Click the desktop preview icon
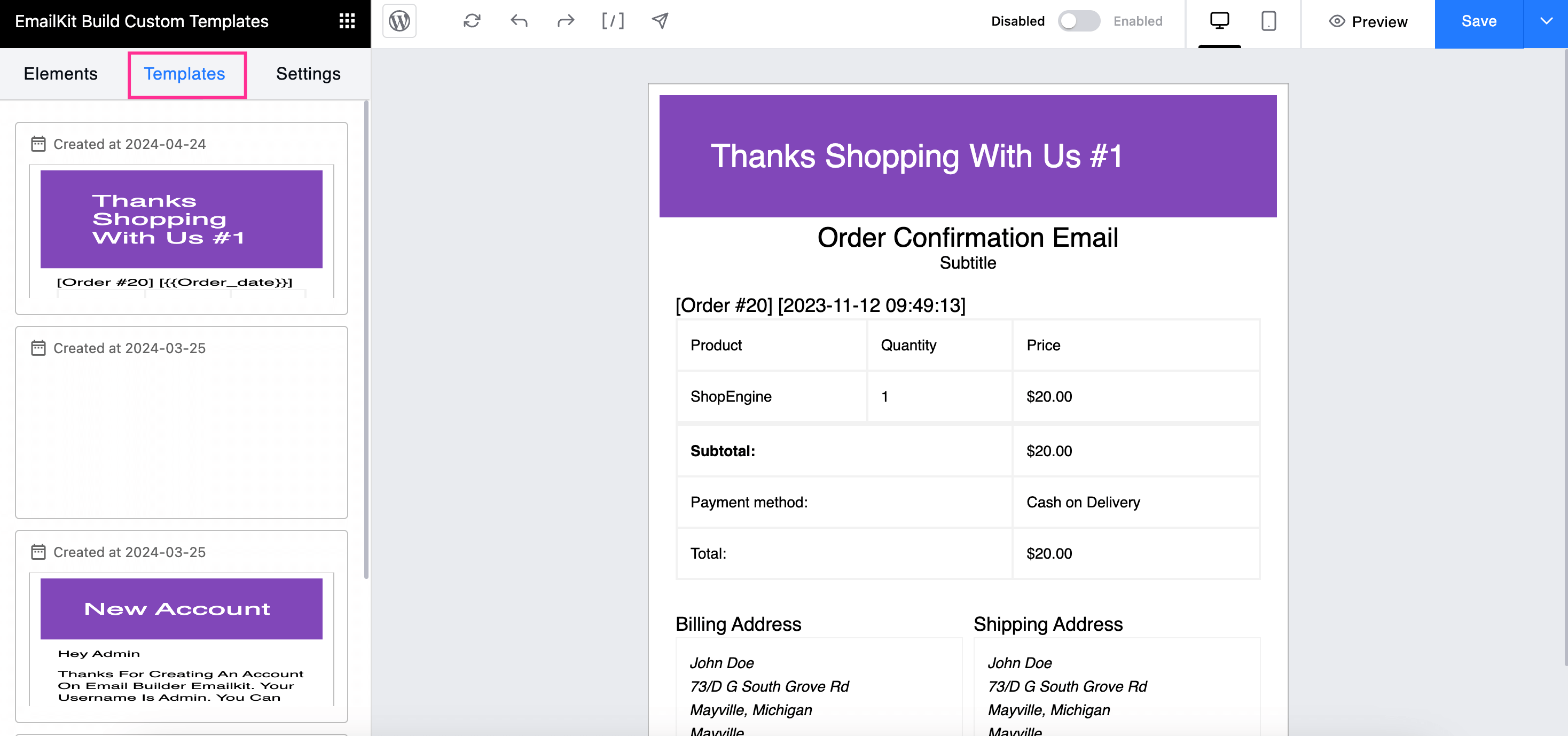 click(1220, 20)
